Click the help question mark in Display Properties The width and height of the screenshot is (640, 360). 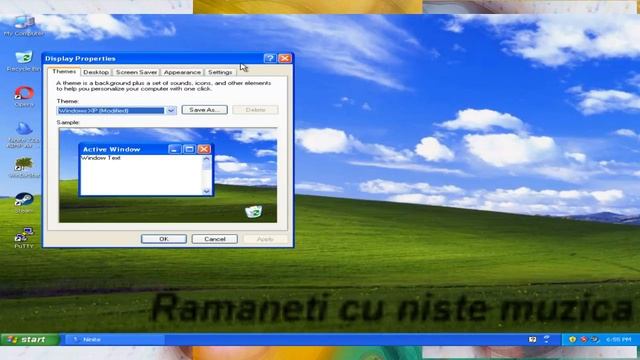270,58
